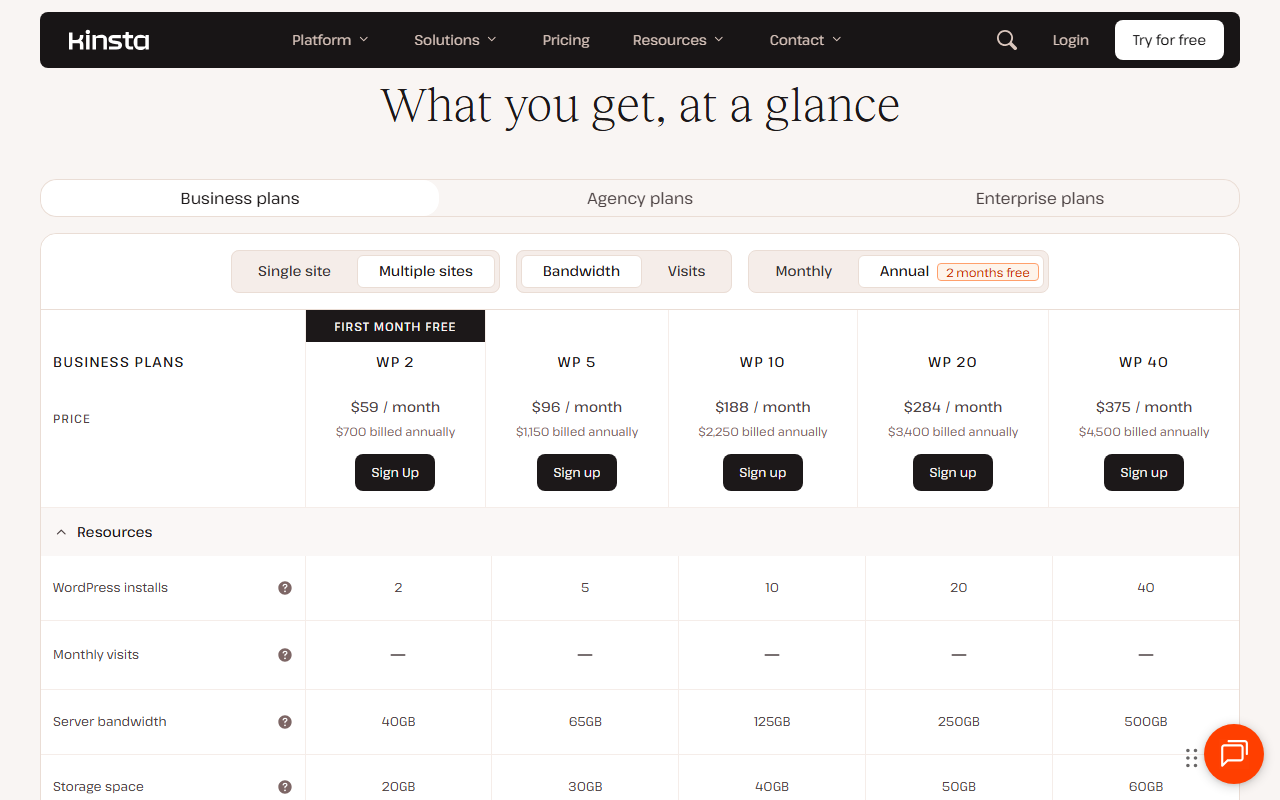Sign up for the WP 5 plan
The width and height of the screenshot is (1280, 800).
coord(577,472)
